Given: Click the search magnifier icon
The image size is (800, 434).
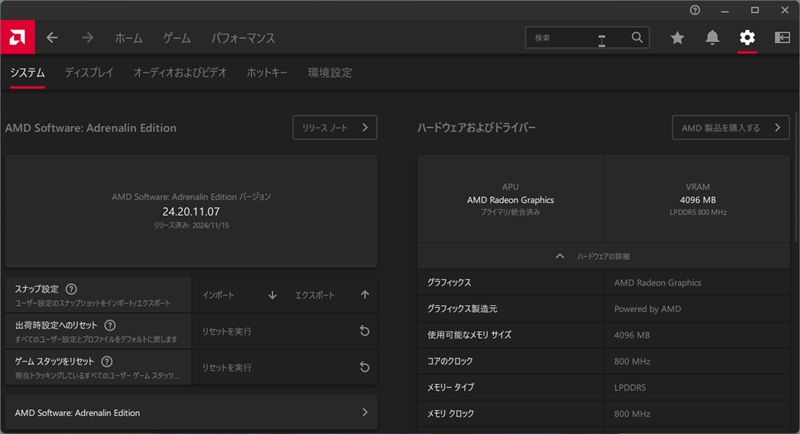Looking at the screenshot, I should [637, 37].
